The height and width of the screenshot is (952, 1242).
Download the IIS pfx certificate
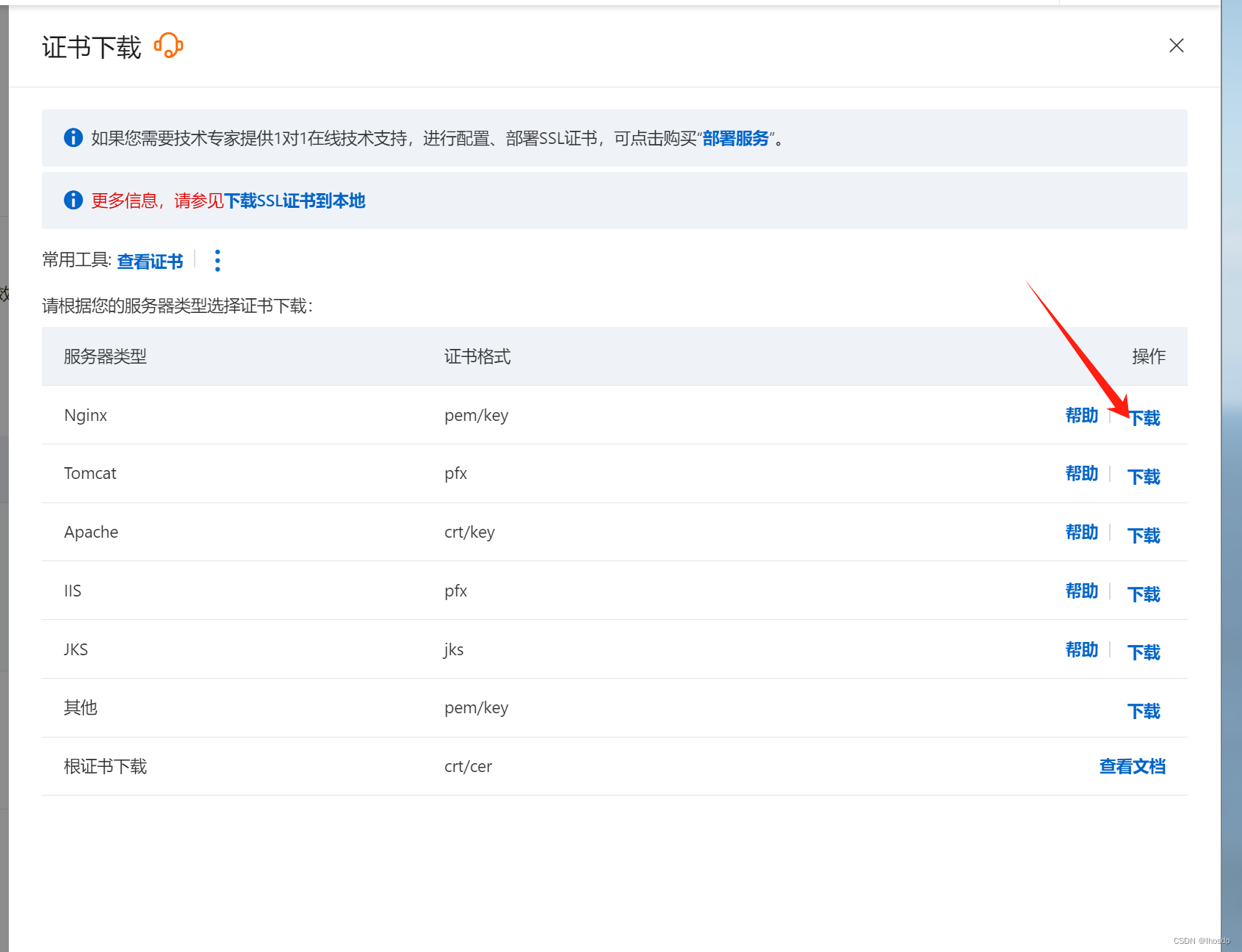point(1144,594)
